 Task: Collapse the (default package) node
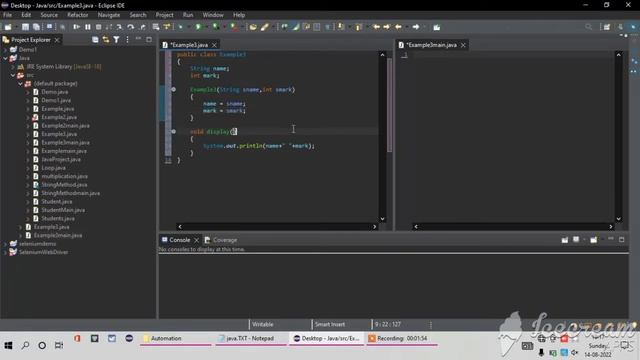point(20,83)
